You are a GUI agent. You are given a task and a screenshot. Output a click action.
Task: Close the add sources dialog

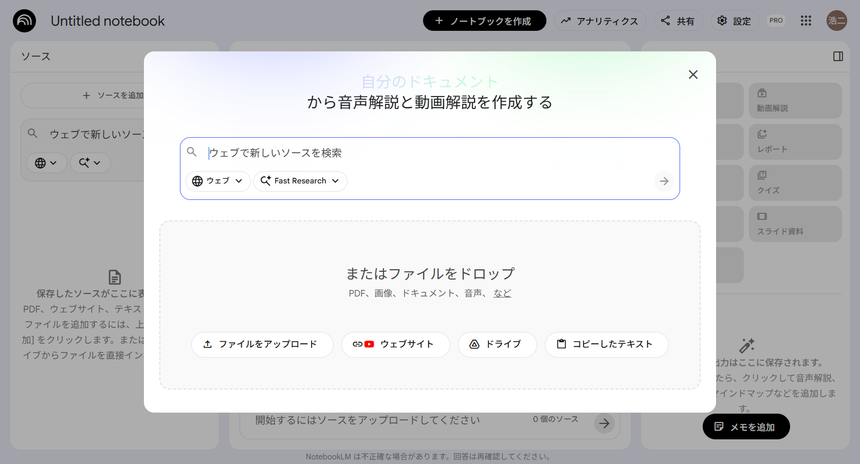pos(693,75)
